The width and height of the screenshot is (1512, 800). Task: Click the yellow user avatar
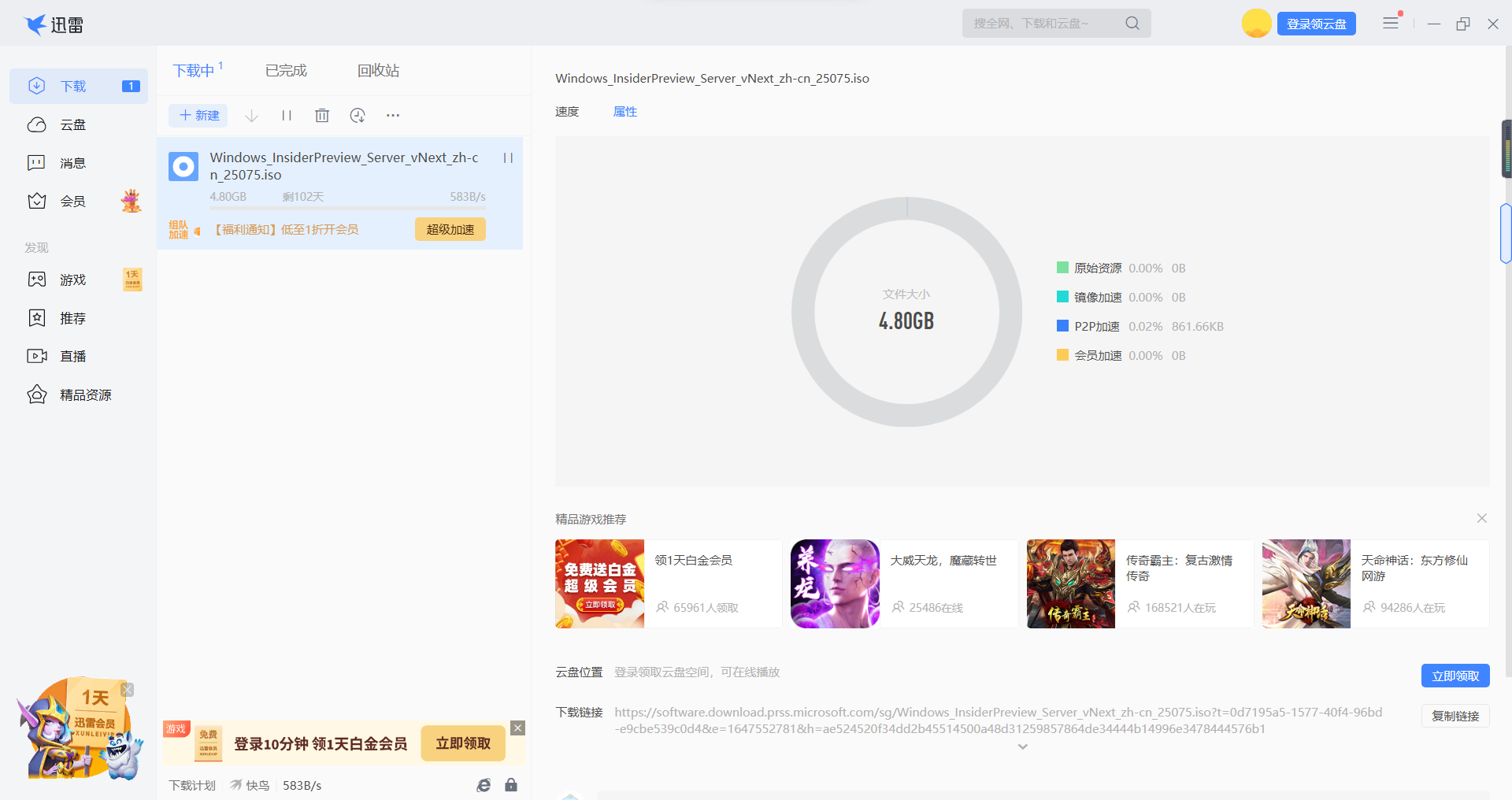click(1257, 24)
